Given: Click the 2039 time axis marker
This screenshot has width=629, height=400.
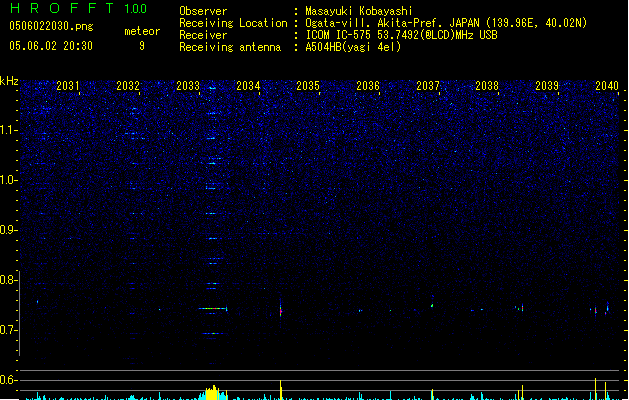Looking at the screenshot, I should tap(547, 86).
